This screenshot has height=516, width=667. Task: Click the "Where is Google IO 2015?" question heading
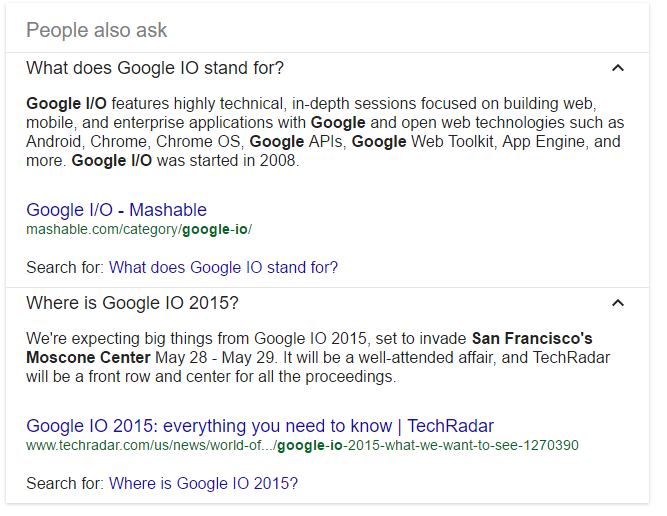click(132, 303)
